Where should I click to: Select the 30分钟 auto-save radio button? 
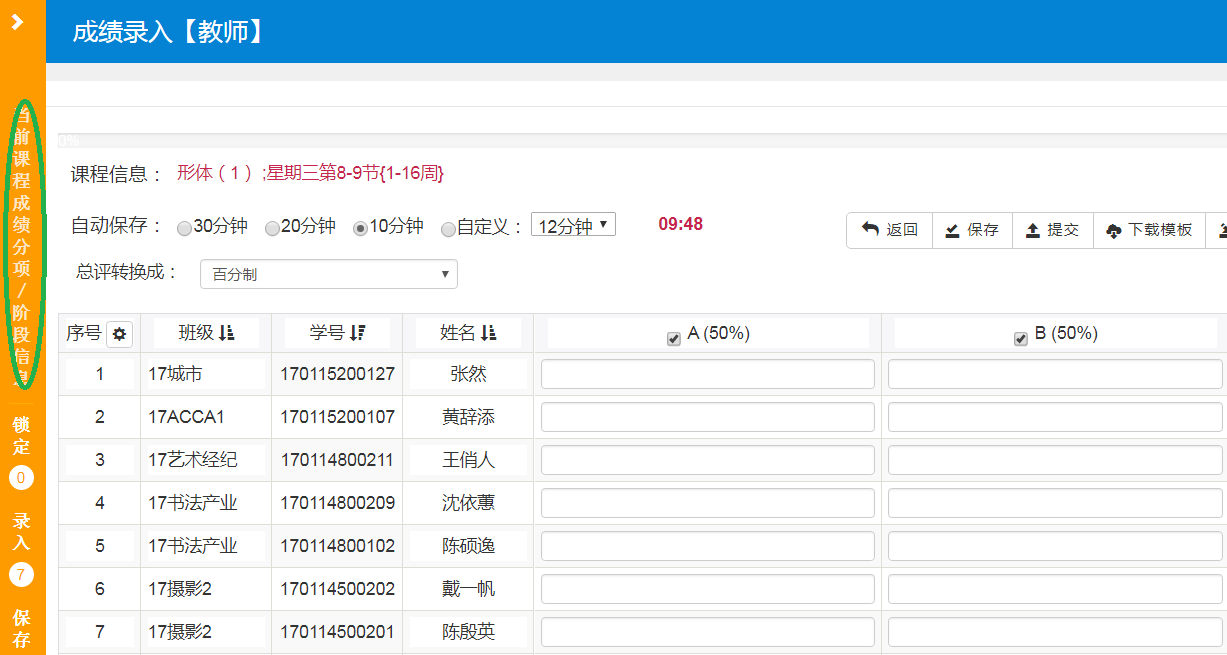(x=184, y=228)
